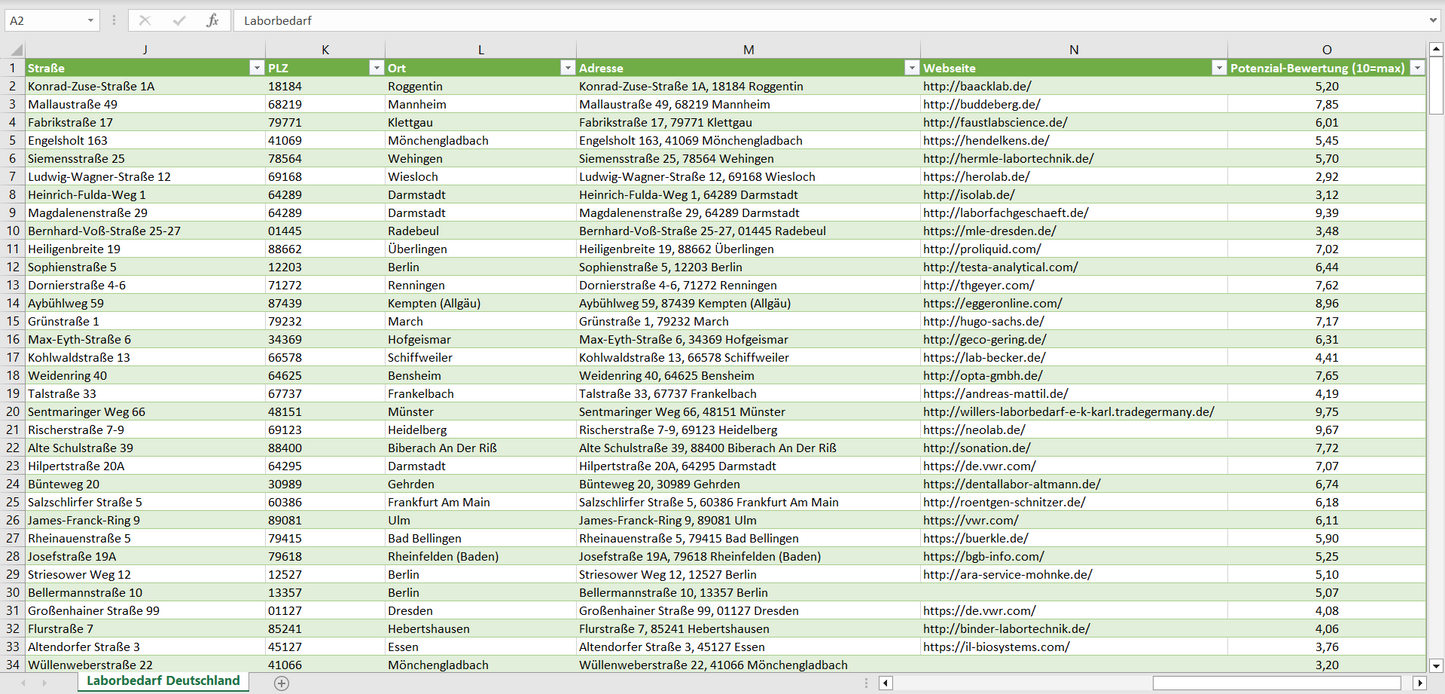
Task: Open the PLZ column filter dropdown
Action: [x=376, y=68]
